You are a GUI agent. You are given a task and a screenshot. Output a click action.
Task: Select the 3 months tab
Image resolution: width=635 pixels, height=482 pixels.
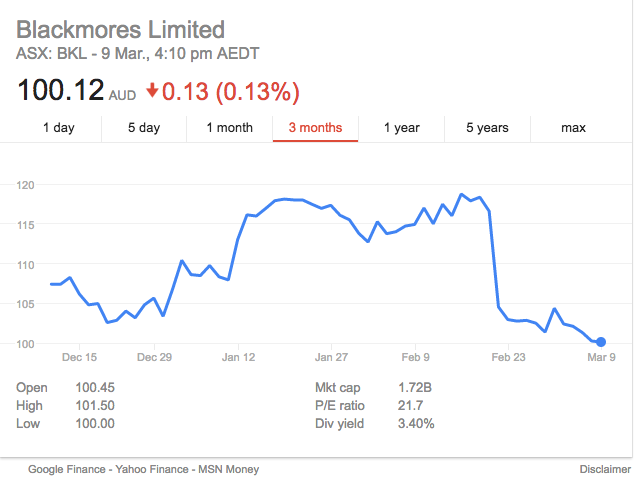(x=315, y=128)
